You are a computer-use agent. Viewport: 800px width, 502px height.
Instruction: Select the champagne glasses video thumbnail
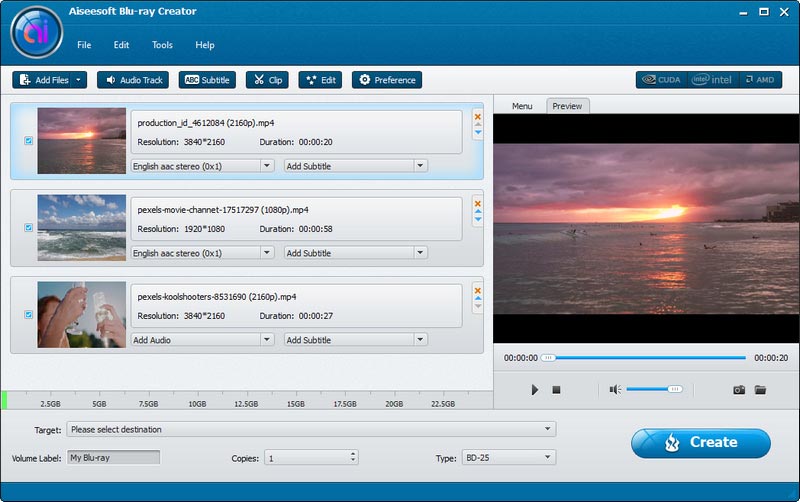pos(82,315)
